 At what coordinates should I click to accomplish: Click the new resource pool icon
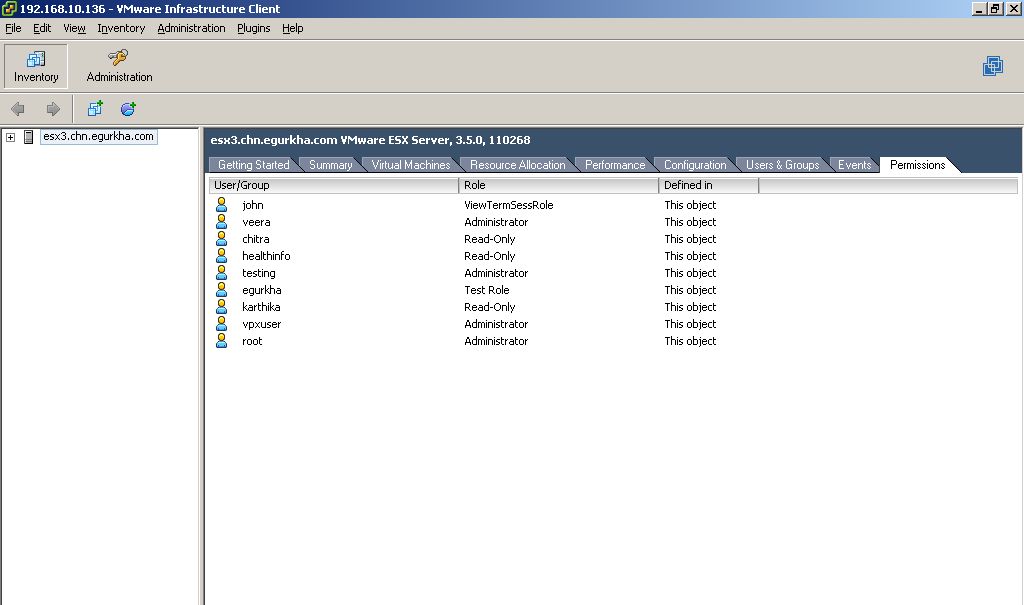coord(128,108)
